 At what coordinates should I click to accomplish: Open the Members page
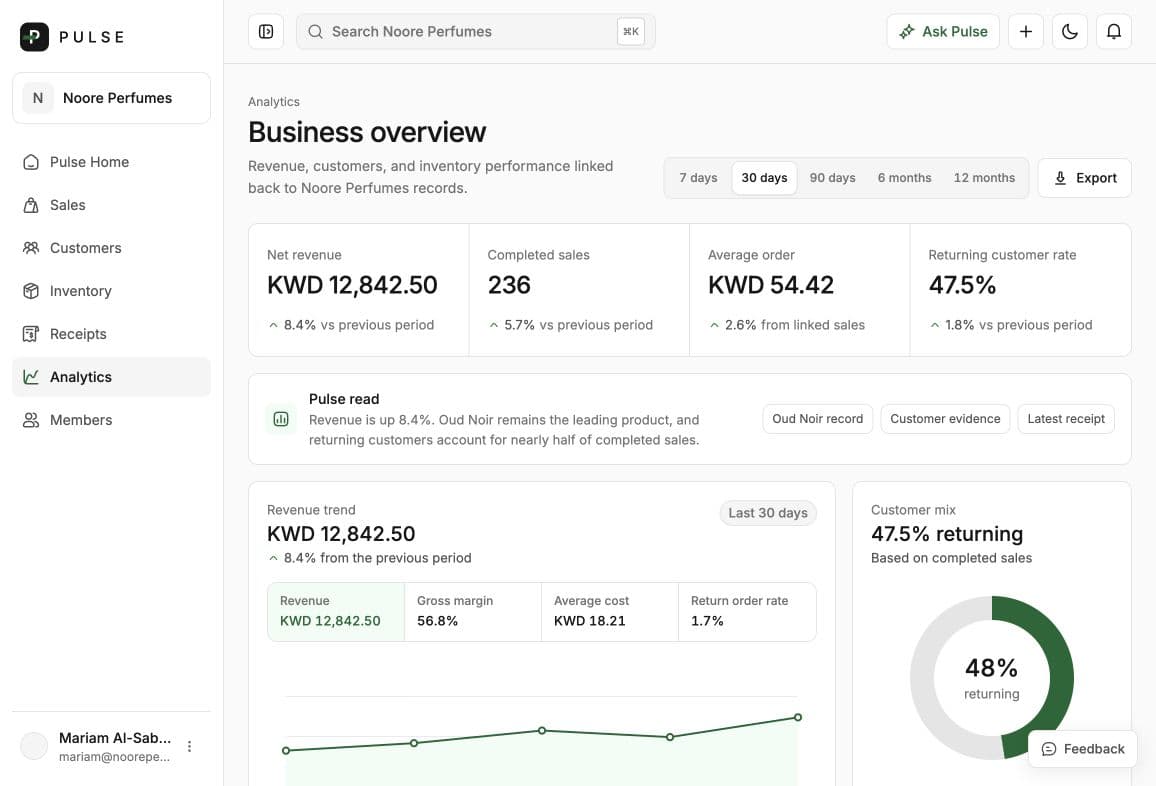[x=111, y=420]
